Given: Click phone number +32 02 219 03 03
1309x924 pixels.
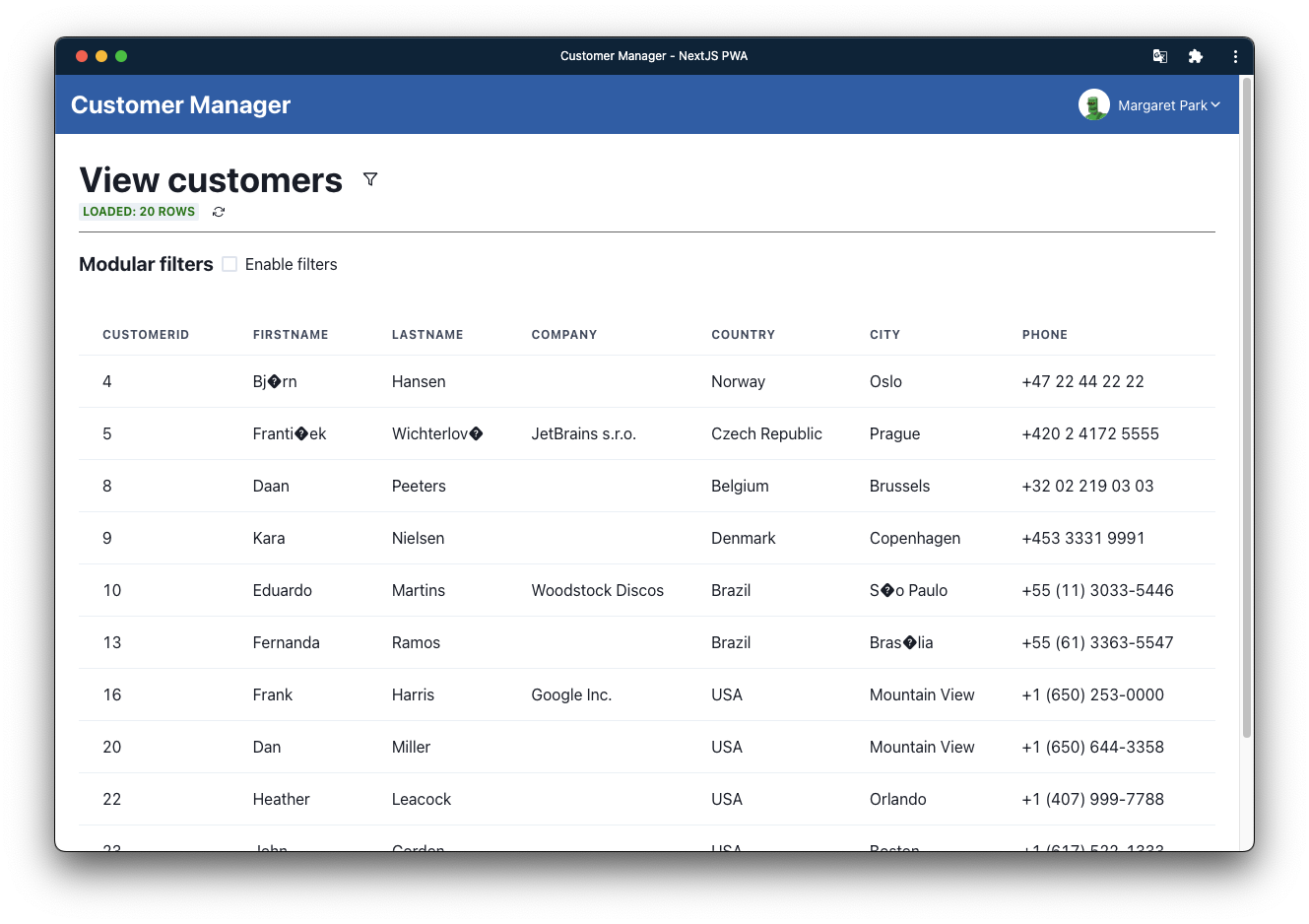Looking at the screenshot, I should click(1087, 486).
